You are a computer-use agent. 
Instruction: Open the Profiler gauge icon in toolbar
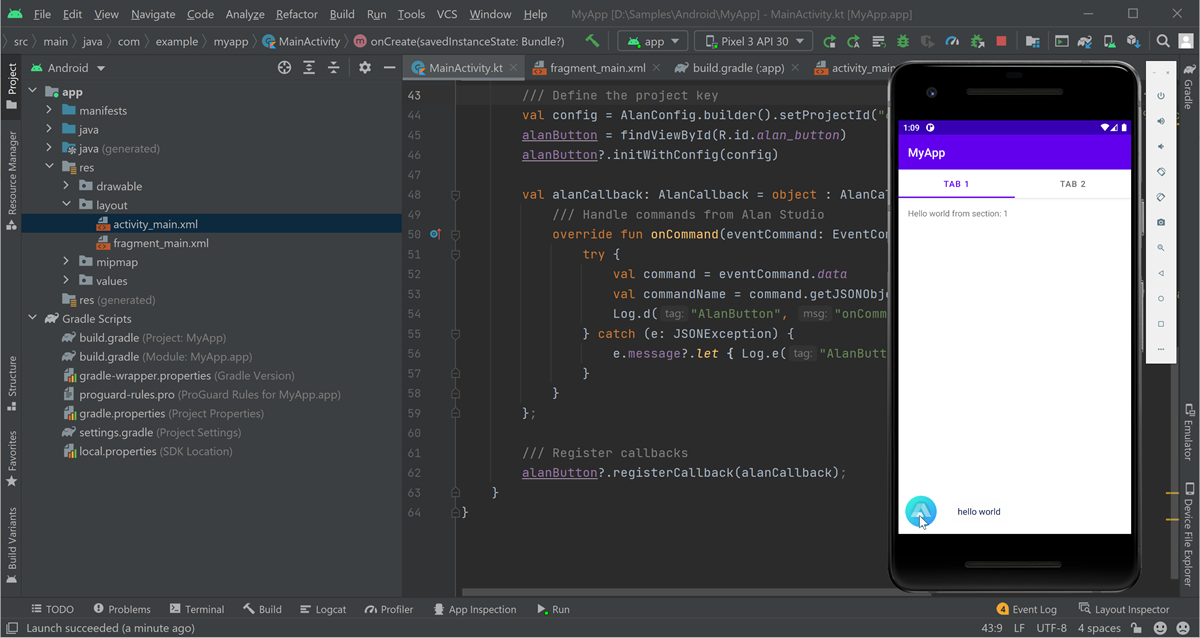[x=952, y=42]
